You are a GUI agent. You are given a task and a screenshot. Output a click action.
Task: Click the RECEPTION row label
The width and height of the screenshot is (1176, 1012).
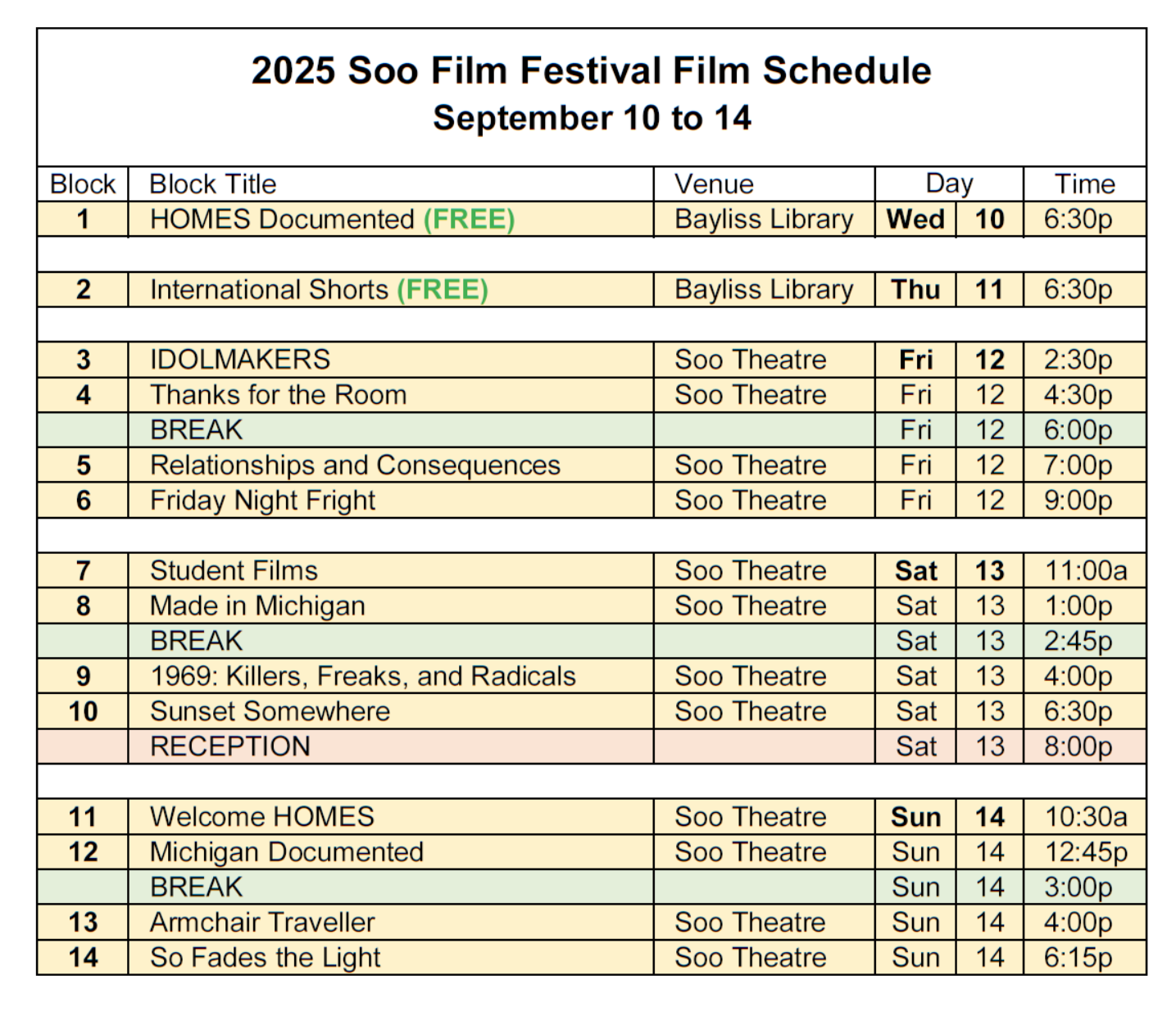click(x=230, y=747)
